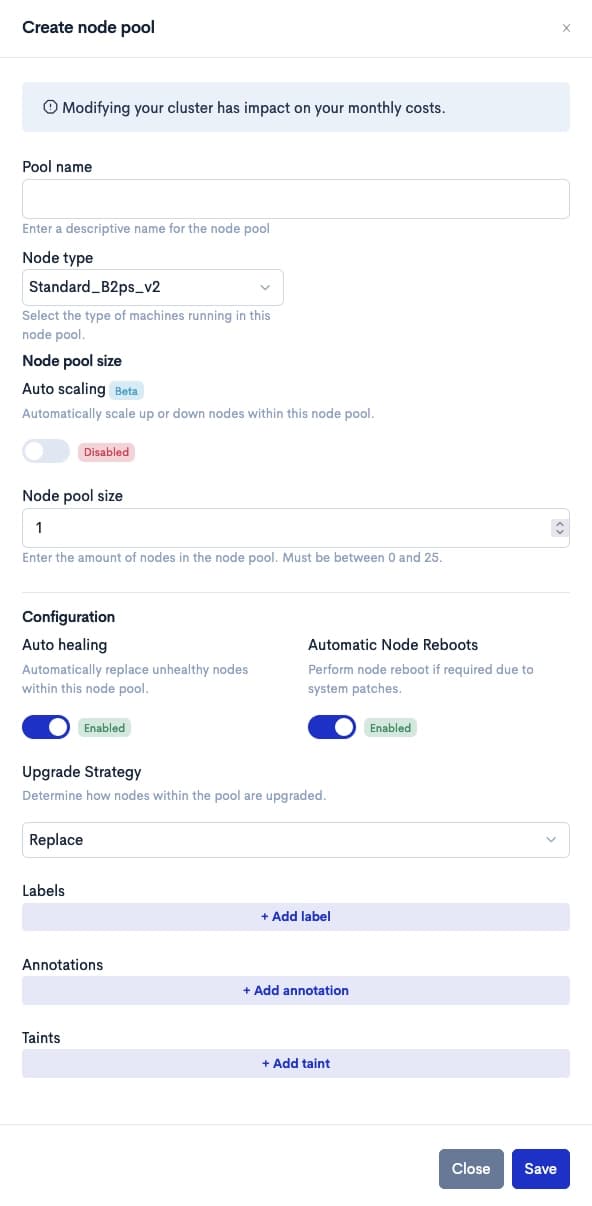Save the node pool configuration
592x1206 pixels.
click(x=541, y=1168)
